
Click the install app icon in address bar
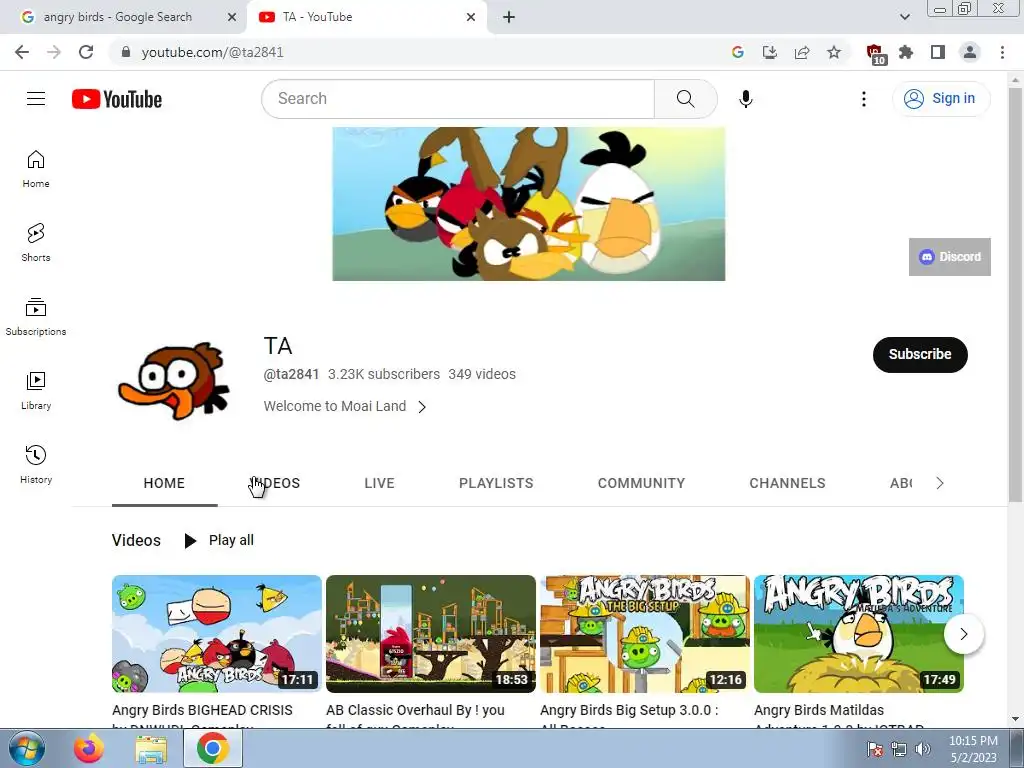[x=769, y=52]
